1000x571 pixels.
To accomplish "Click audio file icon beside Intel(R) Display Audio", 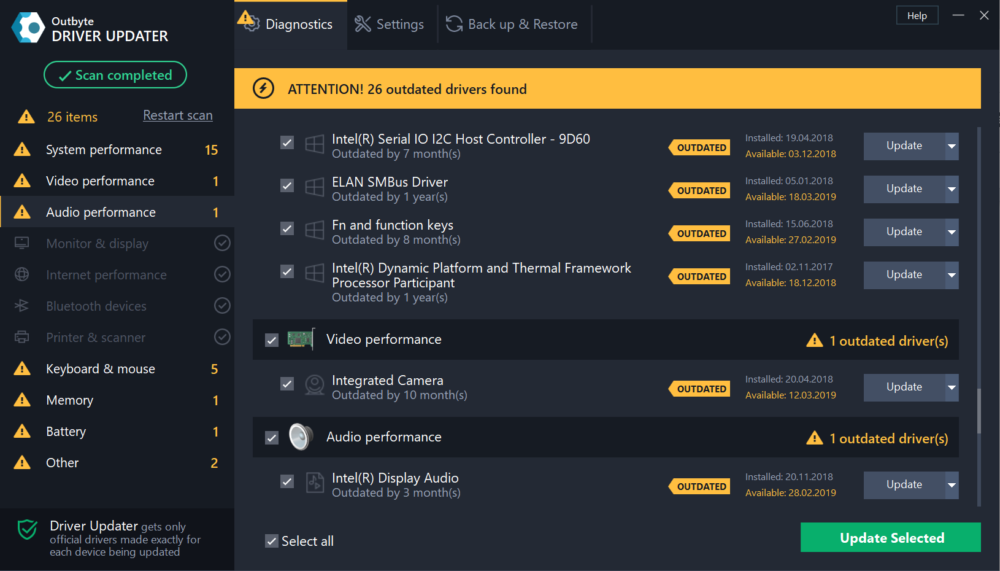I will pos(314,483).
